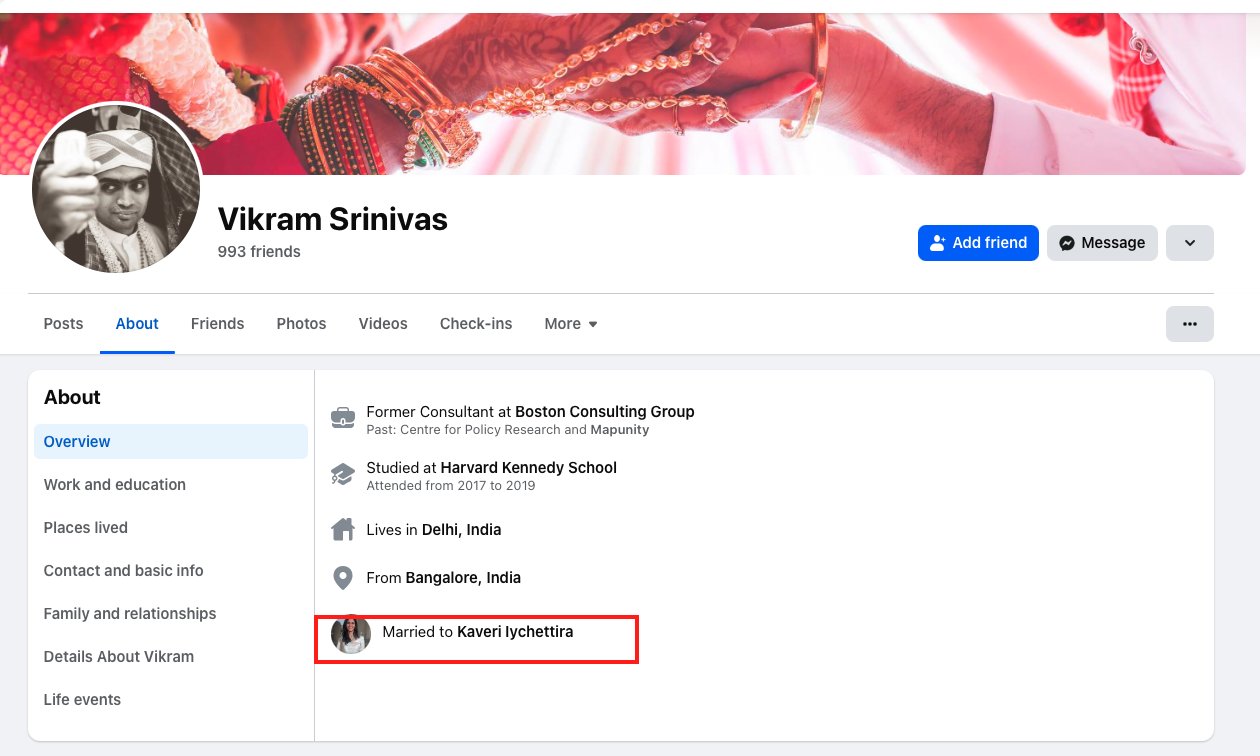The height and width of the screenshot is (756, 1260).
Task: Click the location pin From icon
Action: [343, 578]
